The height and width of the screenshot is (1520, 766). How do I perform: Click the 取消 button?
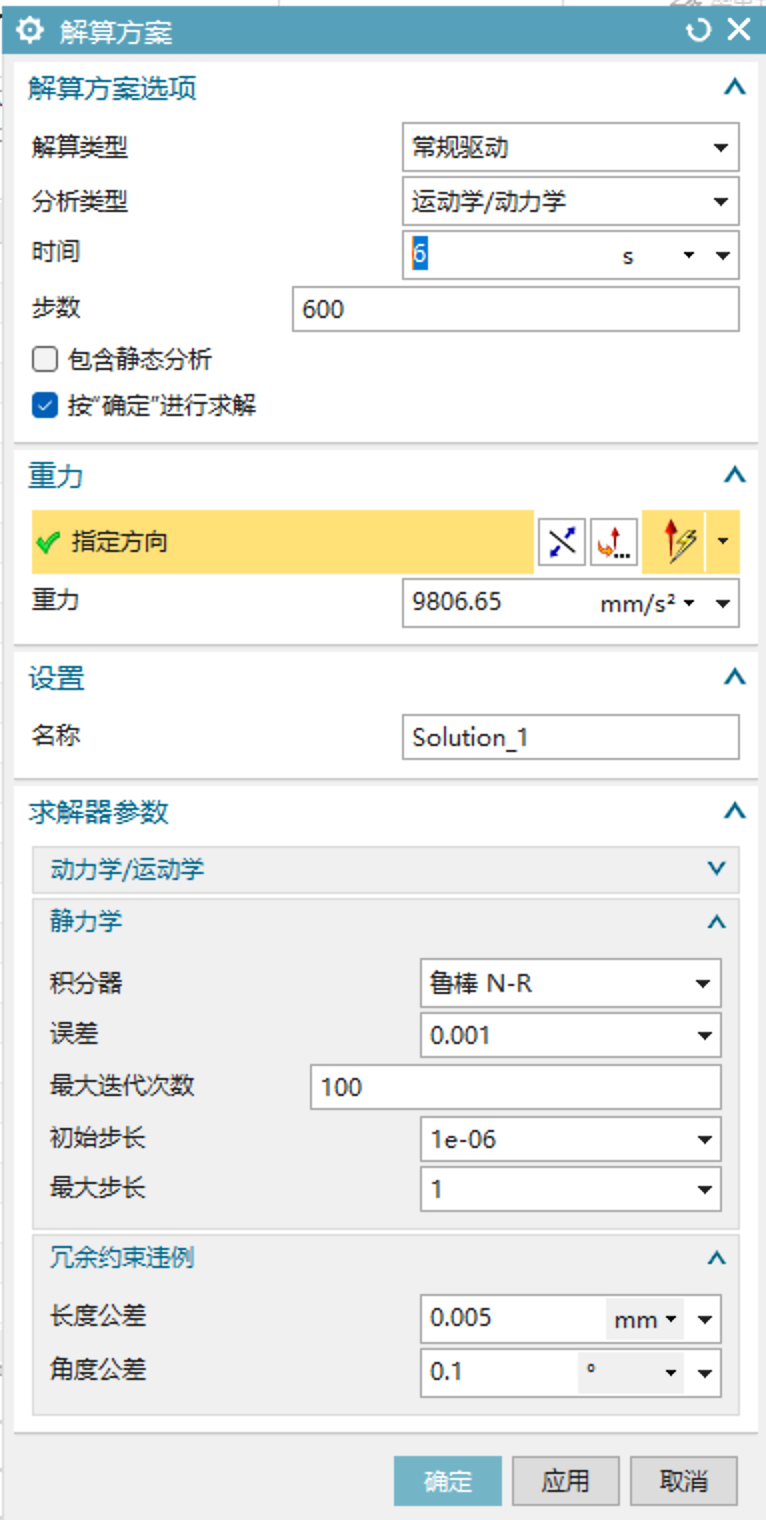(684, 1481)
